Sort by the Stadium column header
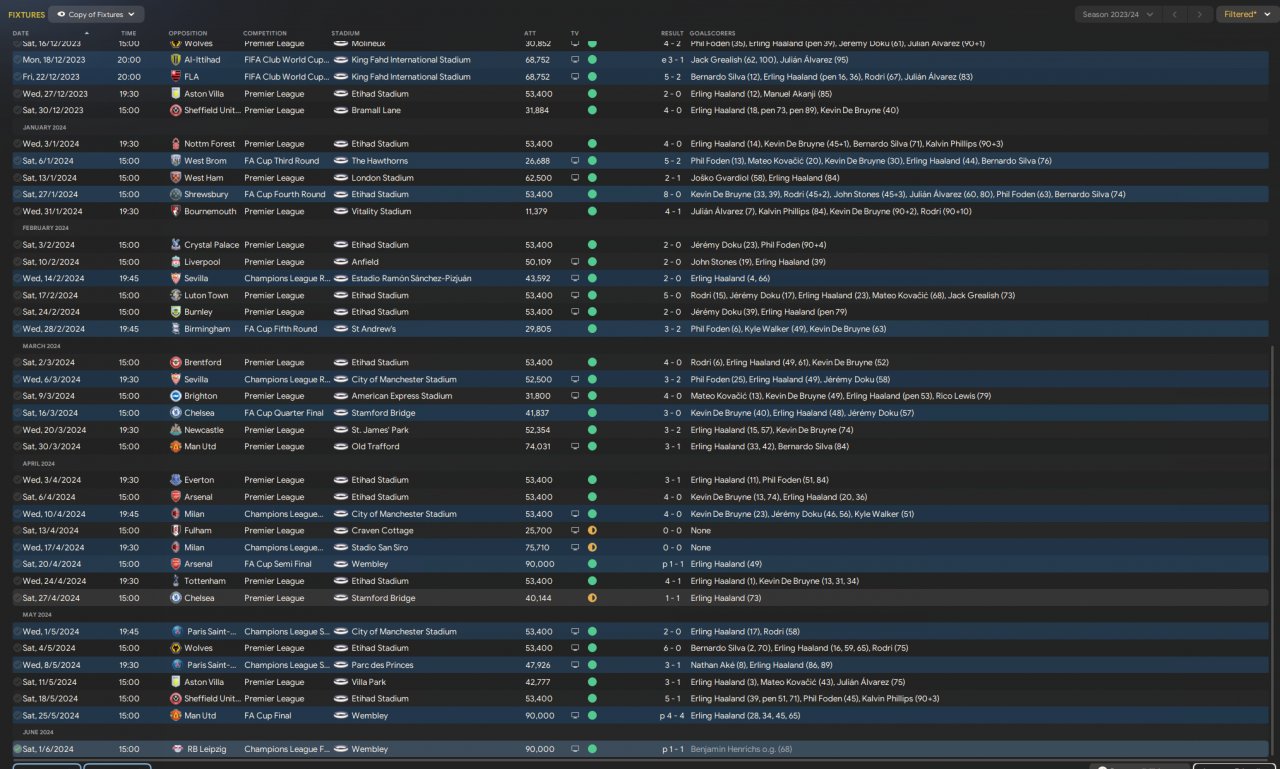Image resolution: width=1280 pixels, height=769 pixels. tap(346, 33)
